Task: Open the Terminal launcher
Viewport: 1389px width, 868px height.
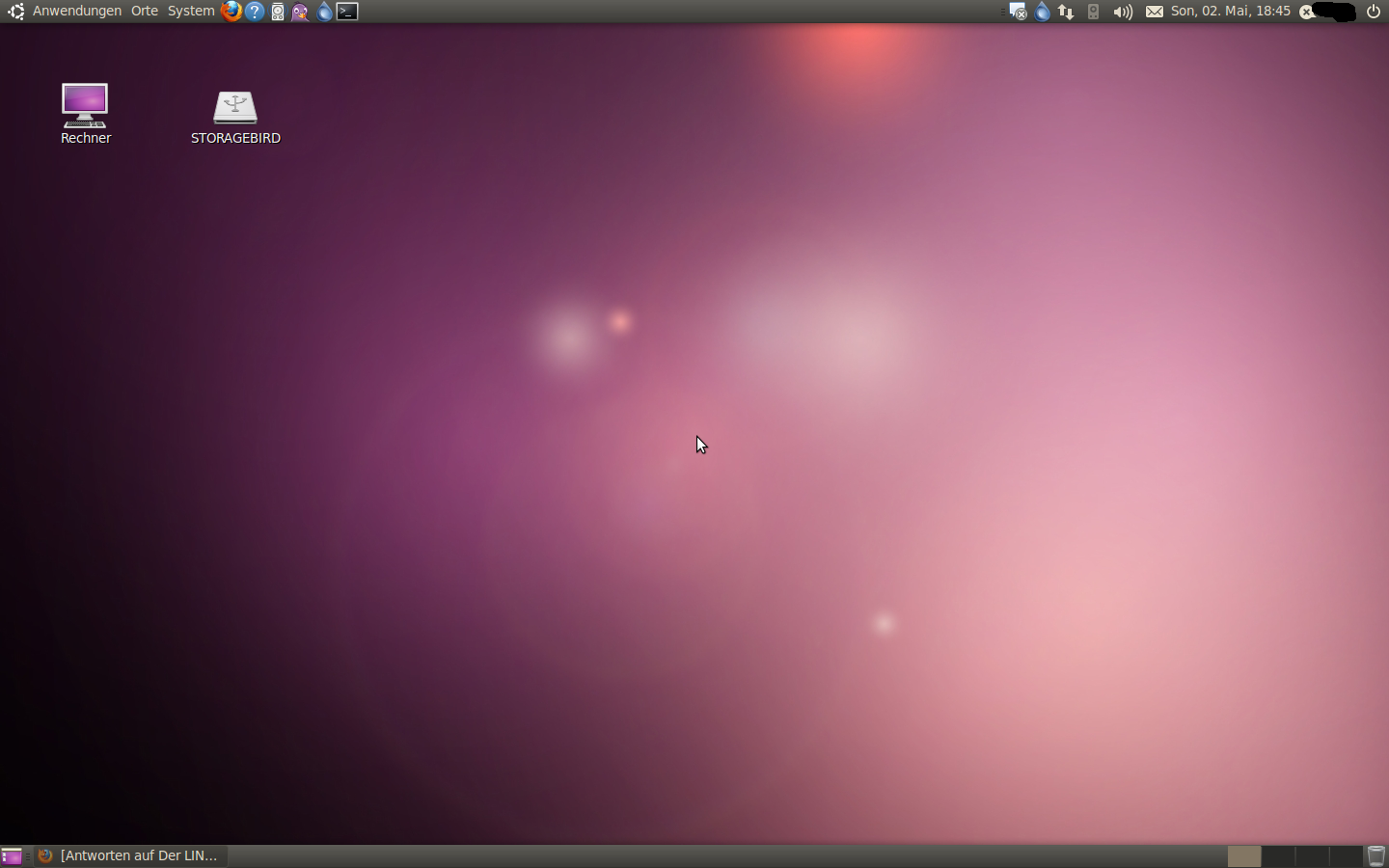Action: click(x=347, y=12)
